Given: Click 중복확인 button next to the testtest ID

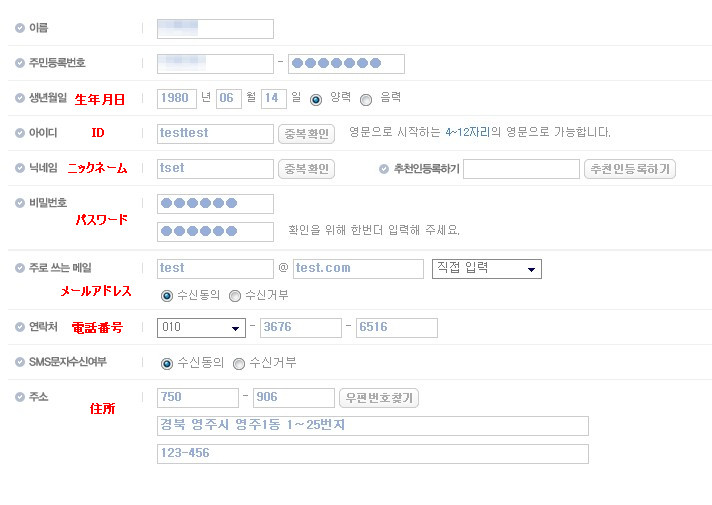Looking at the screenshot, I should pos(307,134).
